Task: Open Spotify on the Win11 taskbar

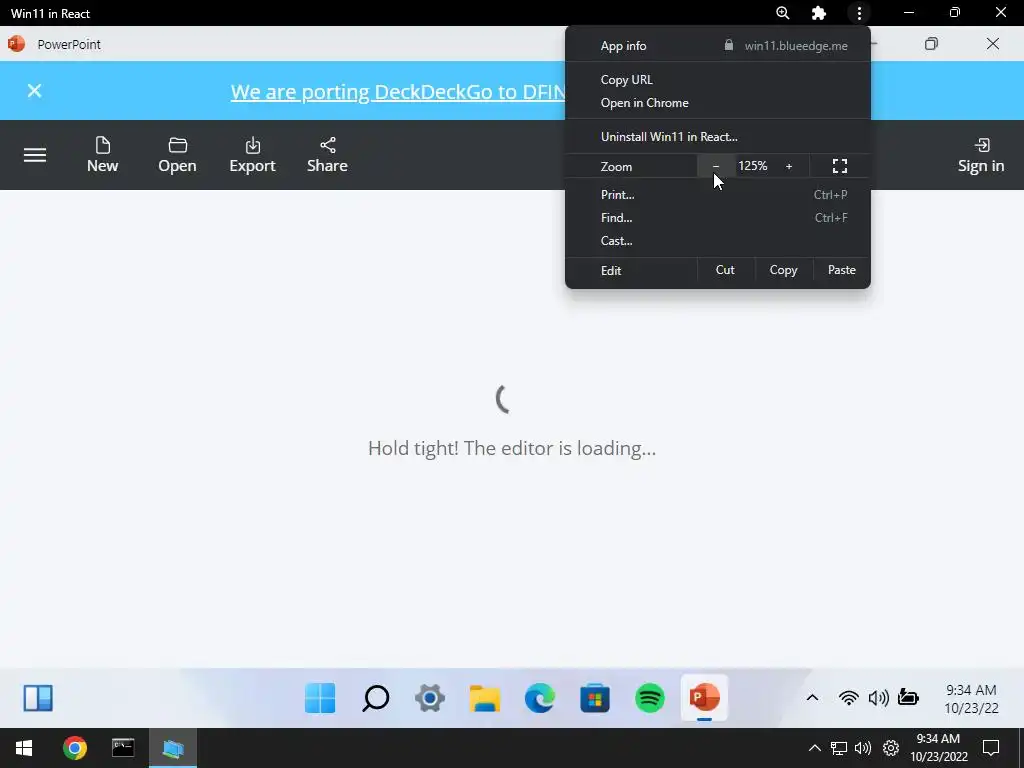Action: pos(650,698)
